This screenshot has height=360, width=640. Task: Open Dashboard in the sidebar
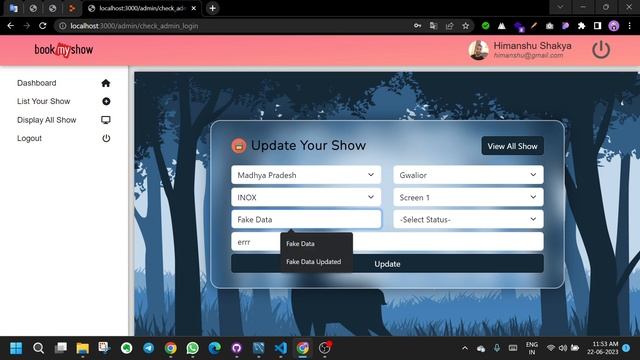coord(37,83)
